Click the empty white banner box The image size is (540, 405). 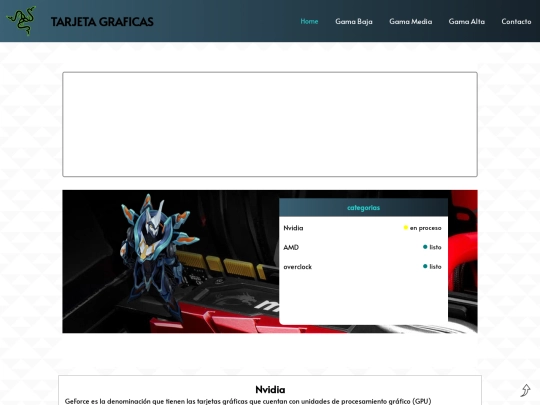click(270, 124)
